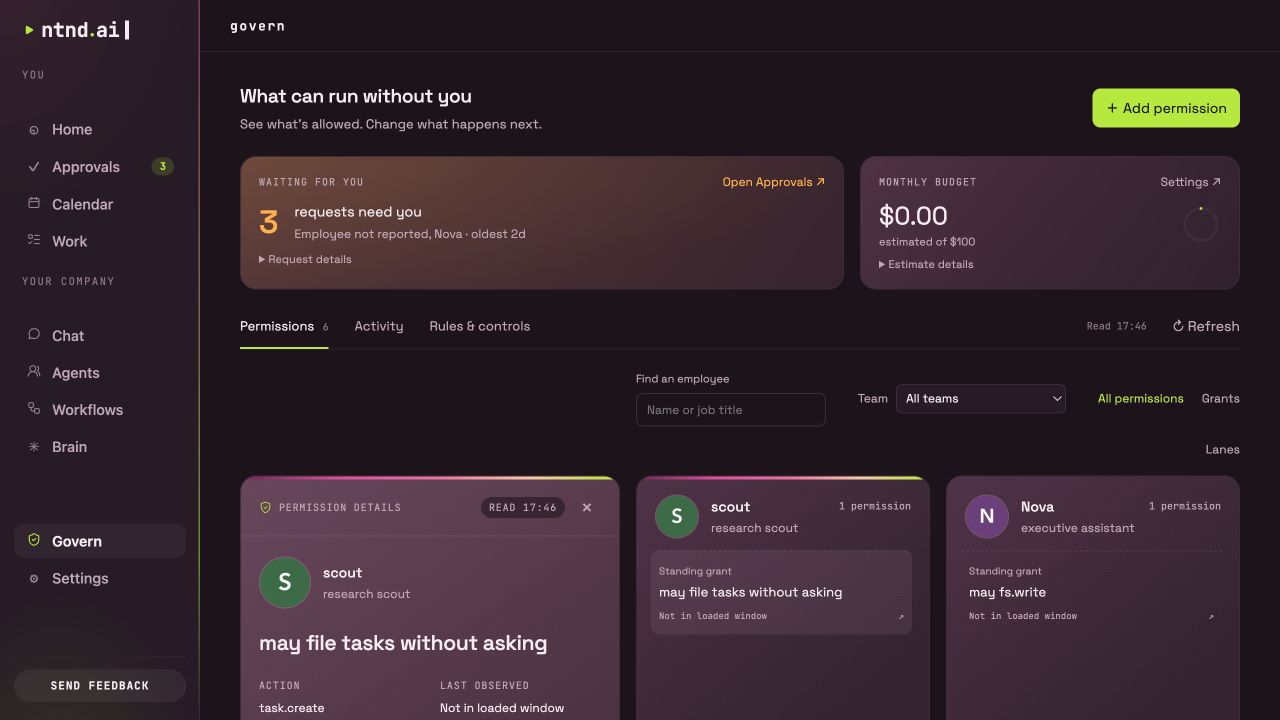Select the Permissions tab
1280x720 pixels.
(284, 327)
